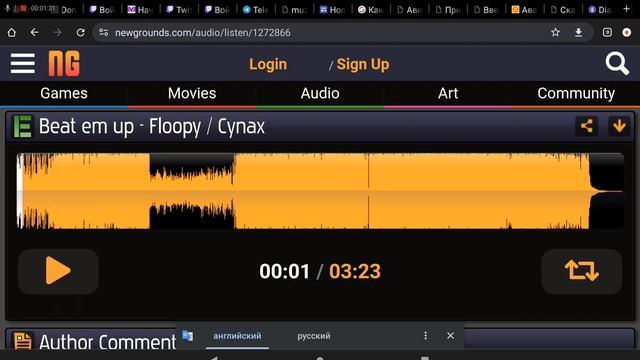The image size is (640, 360).
Task: Open the Community section
Action: tap(576, 93)
